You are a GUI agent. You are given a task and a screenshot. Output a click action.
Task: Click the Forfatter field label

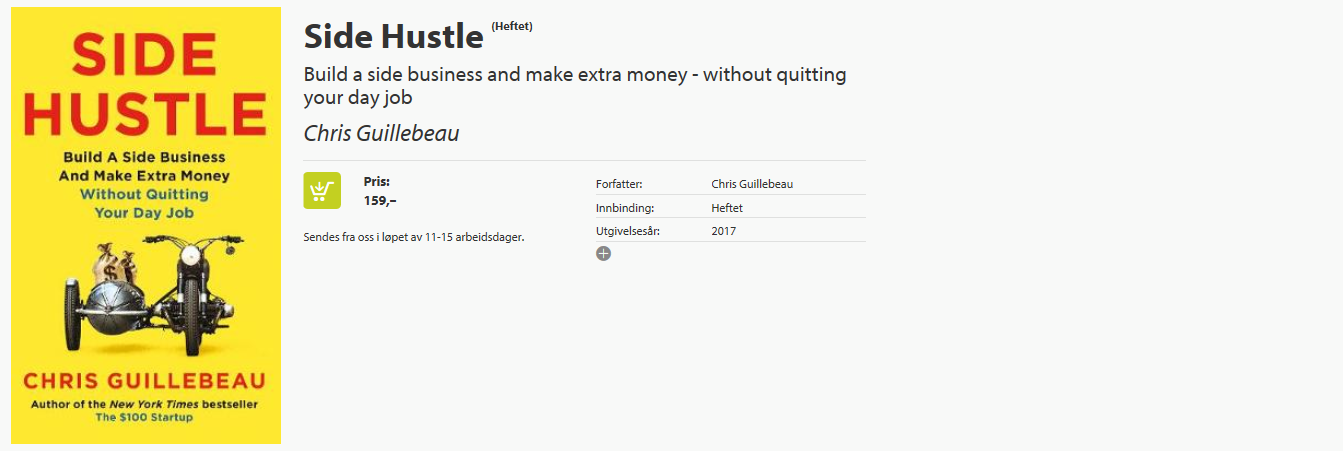[619, 184]
